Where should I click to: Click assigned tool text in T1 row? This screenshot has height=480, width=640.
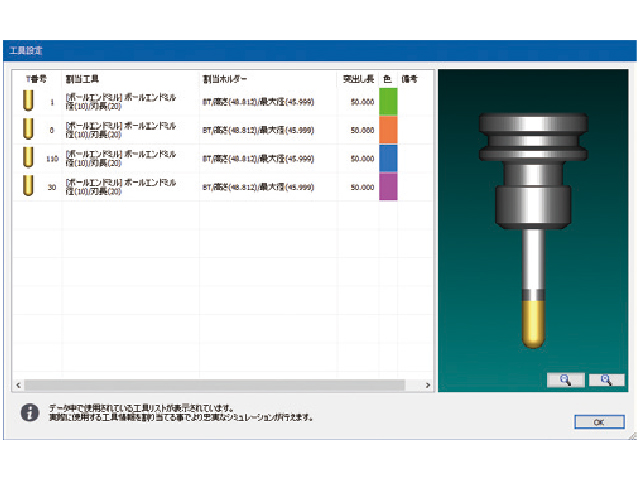tap(121, 102)
